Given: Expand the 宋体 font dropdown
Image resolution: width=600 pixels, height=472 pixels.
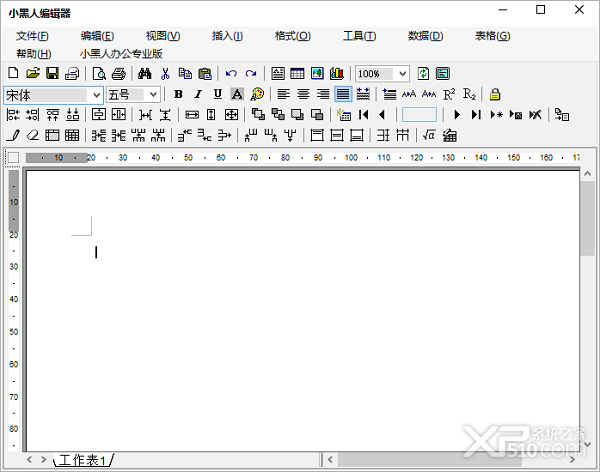Looking at the screenshot, I should pyautogui.click(x=96, y=95).
